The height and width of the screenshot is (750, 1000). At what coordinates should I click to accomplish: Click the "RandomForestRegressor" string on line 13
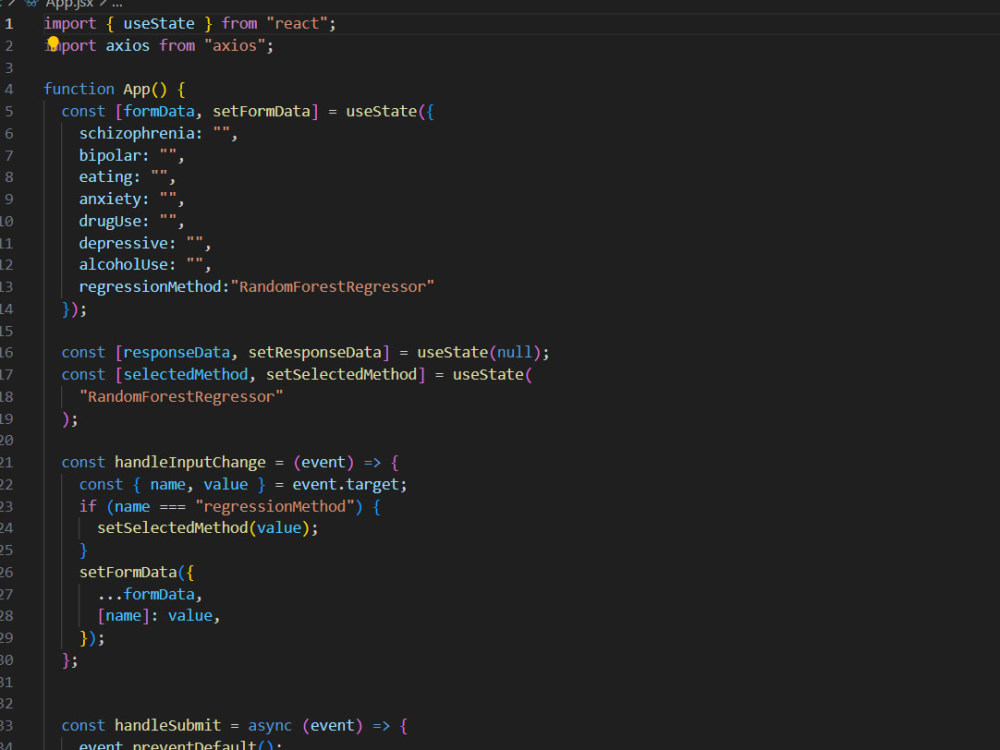332,287
